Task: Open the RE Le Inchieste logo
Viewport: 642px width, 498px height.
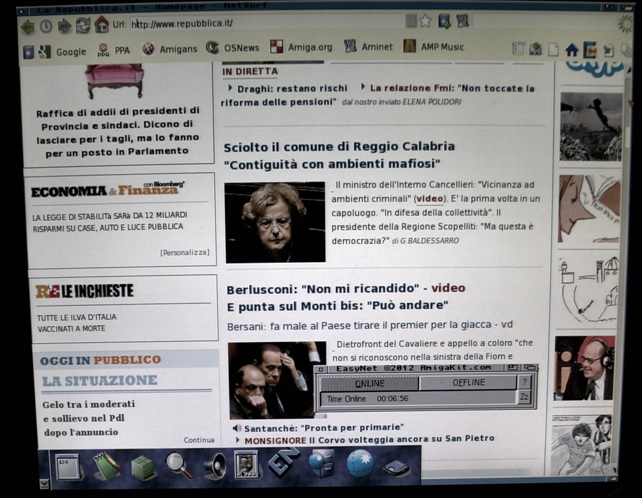Action: coord(85,291)
